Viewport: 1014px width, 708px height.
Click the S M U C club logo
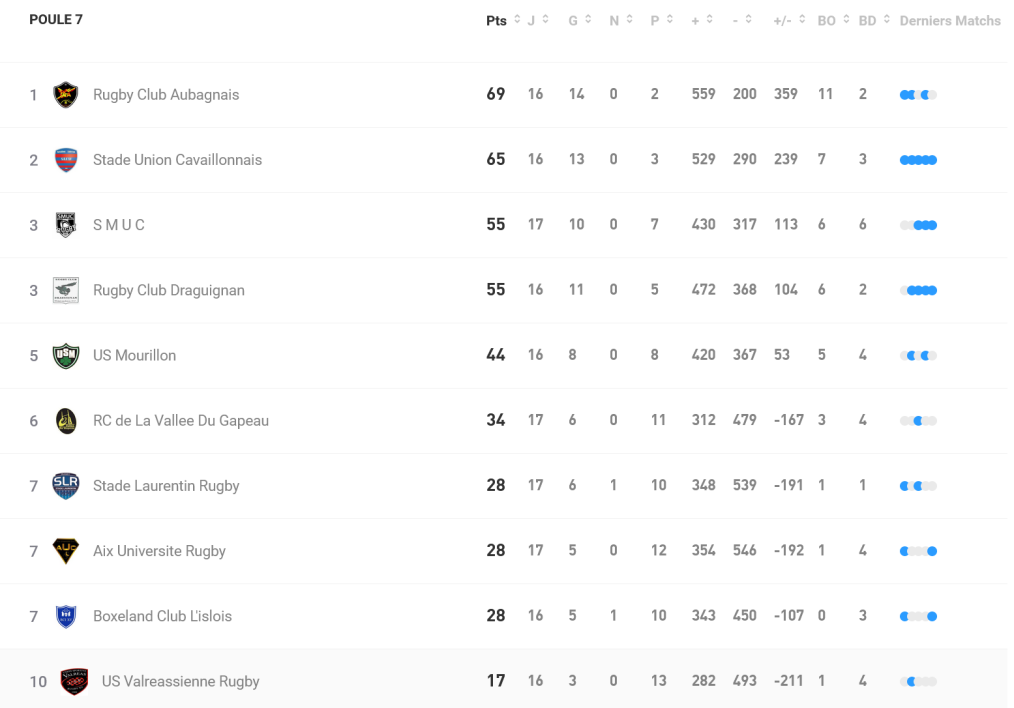click(x=66, y=225)
